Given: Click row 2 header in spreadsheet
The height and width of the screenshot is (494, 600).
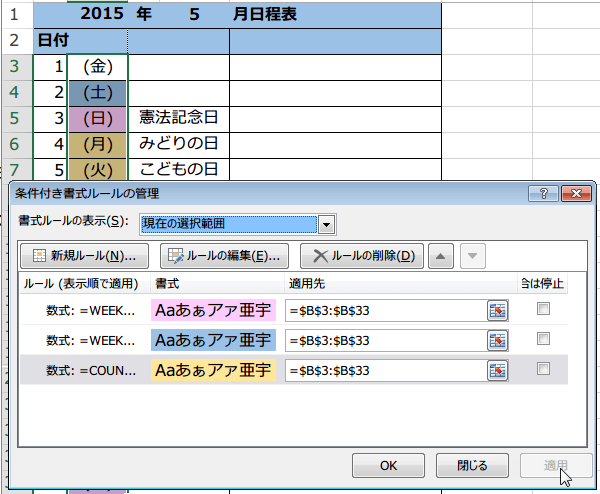Looking at the screenshot, I should pyautogui.click(x=15, y=41).
